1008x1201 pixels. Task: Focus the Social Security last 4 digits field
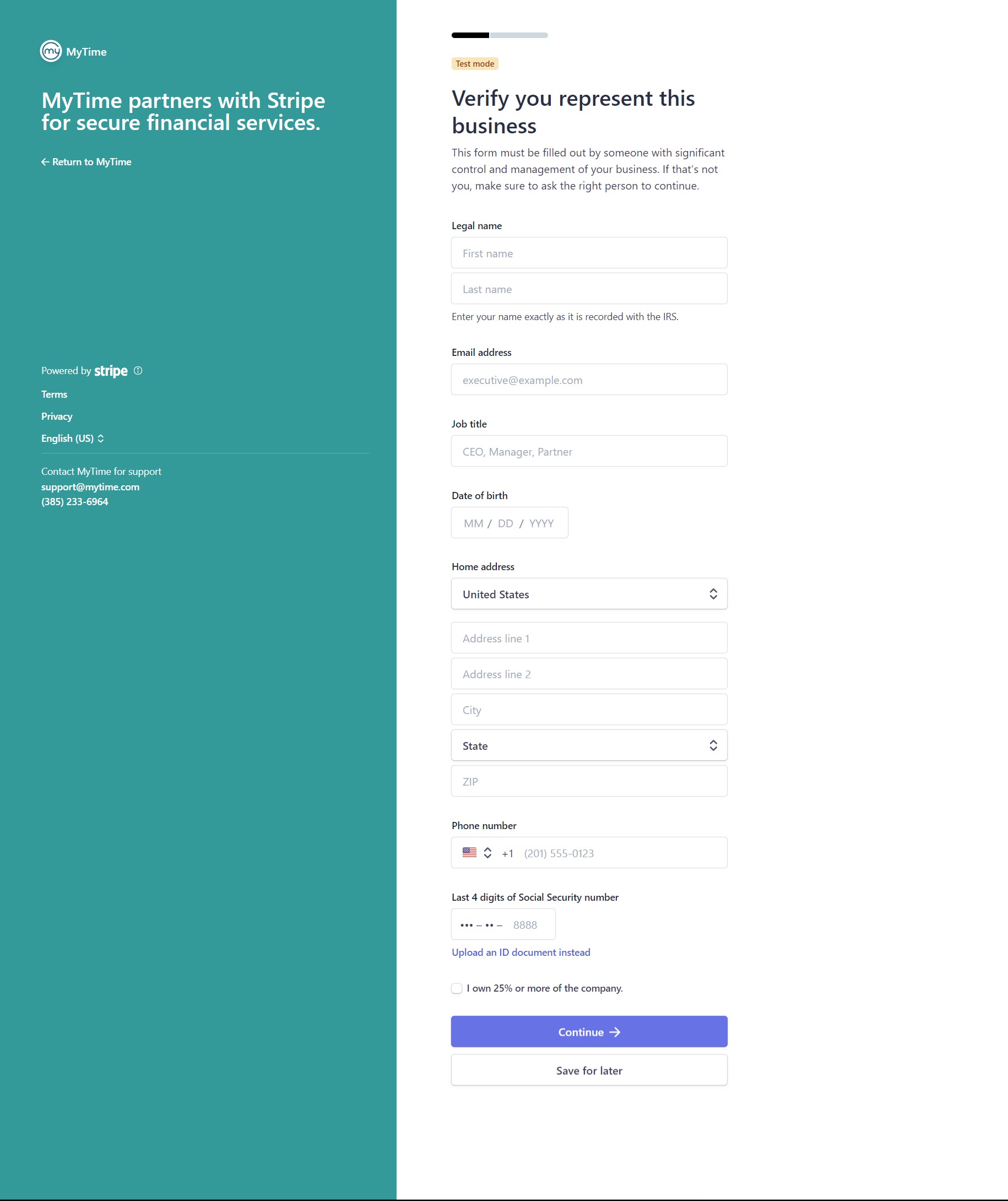pyautogui.click(x=503, y=924)
